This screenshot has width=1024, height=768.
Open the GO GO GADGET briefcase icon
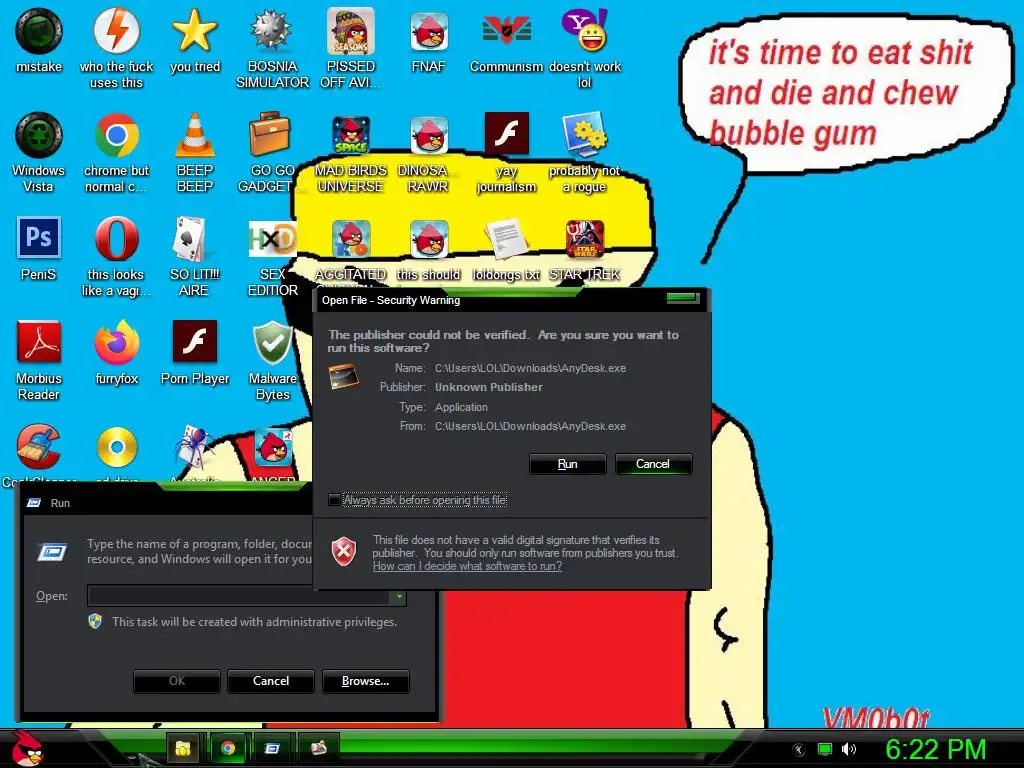[270, 135]
